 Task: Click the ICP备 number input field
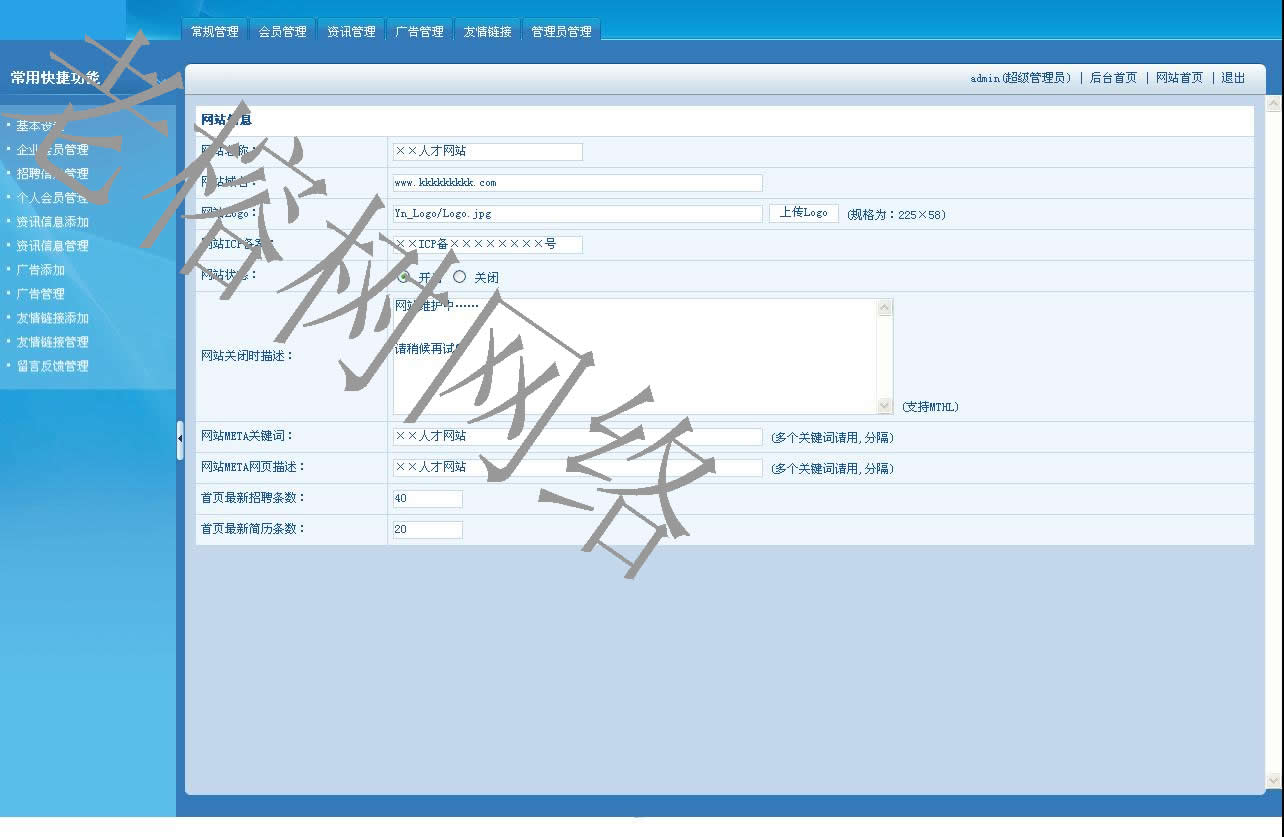click(487, 245)
